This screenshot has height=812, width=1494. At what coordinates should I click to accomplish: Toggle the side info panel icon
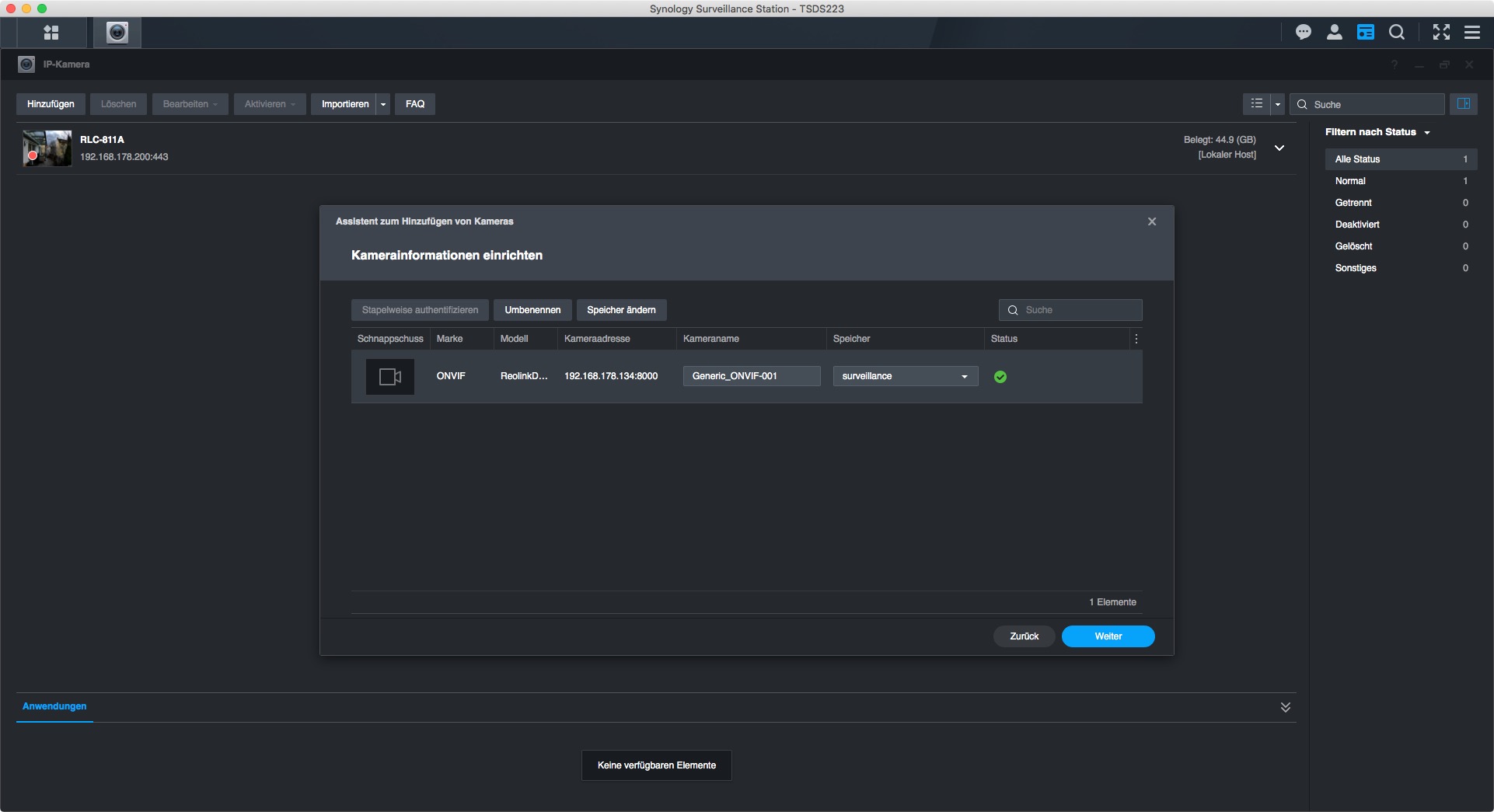click(1463, 104)
